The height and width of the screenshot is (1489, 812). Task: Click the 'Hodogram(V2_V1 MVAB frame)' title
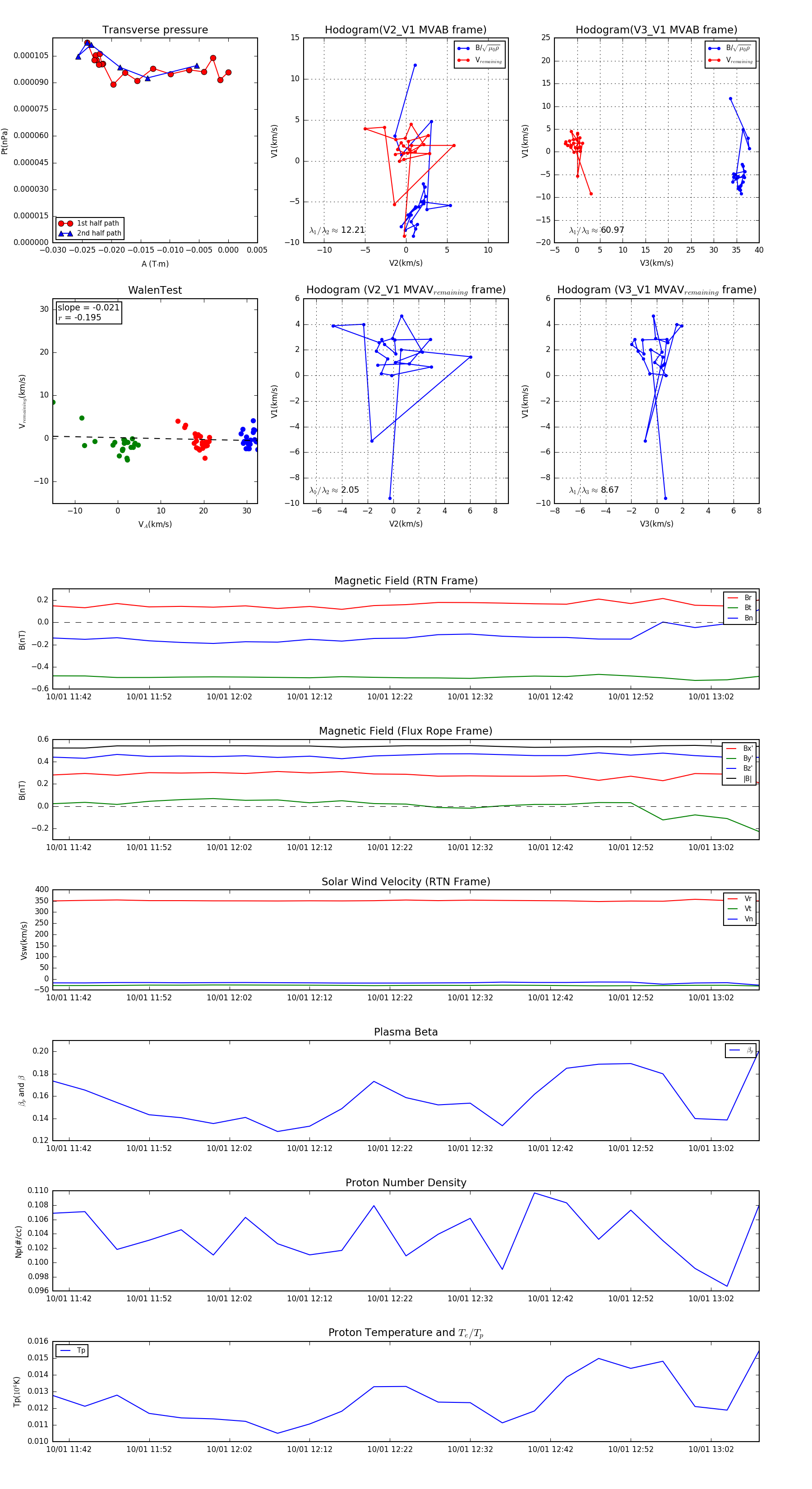click(x=406, y=30)
